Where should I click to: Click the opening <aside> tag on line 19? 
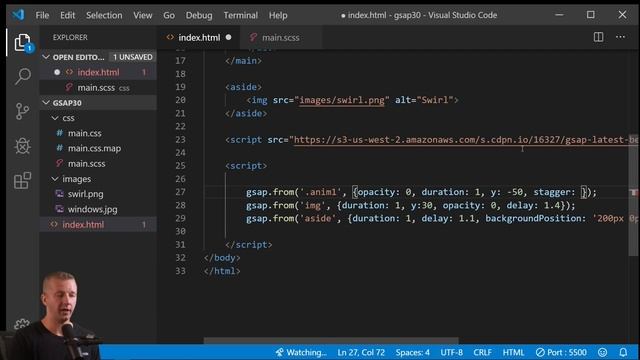(x=243, y=87)
